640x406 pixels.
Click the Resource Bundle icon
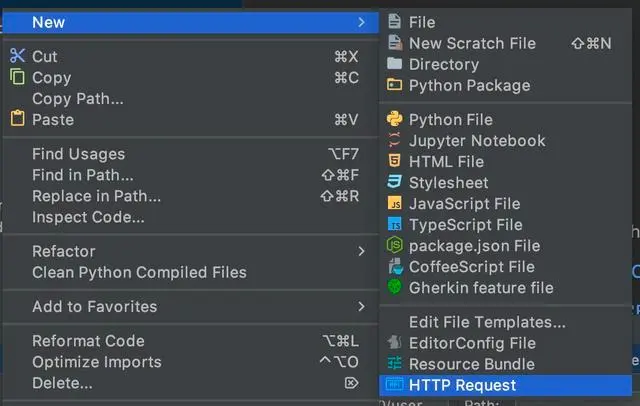pos(395,363)
